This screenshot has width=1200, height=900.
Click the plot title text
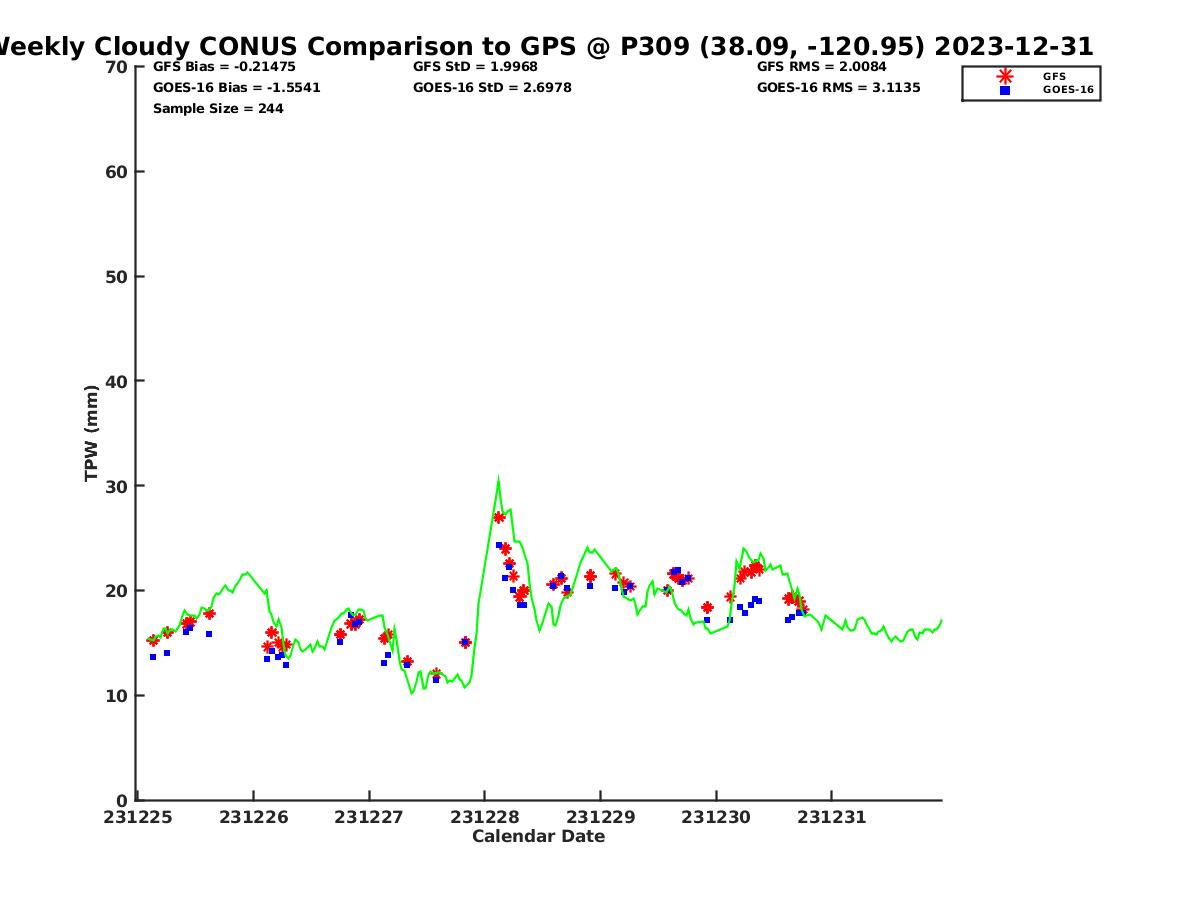[x=544, y=46]
